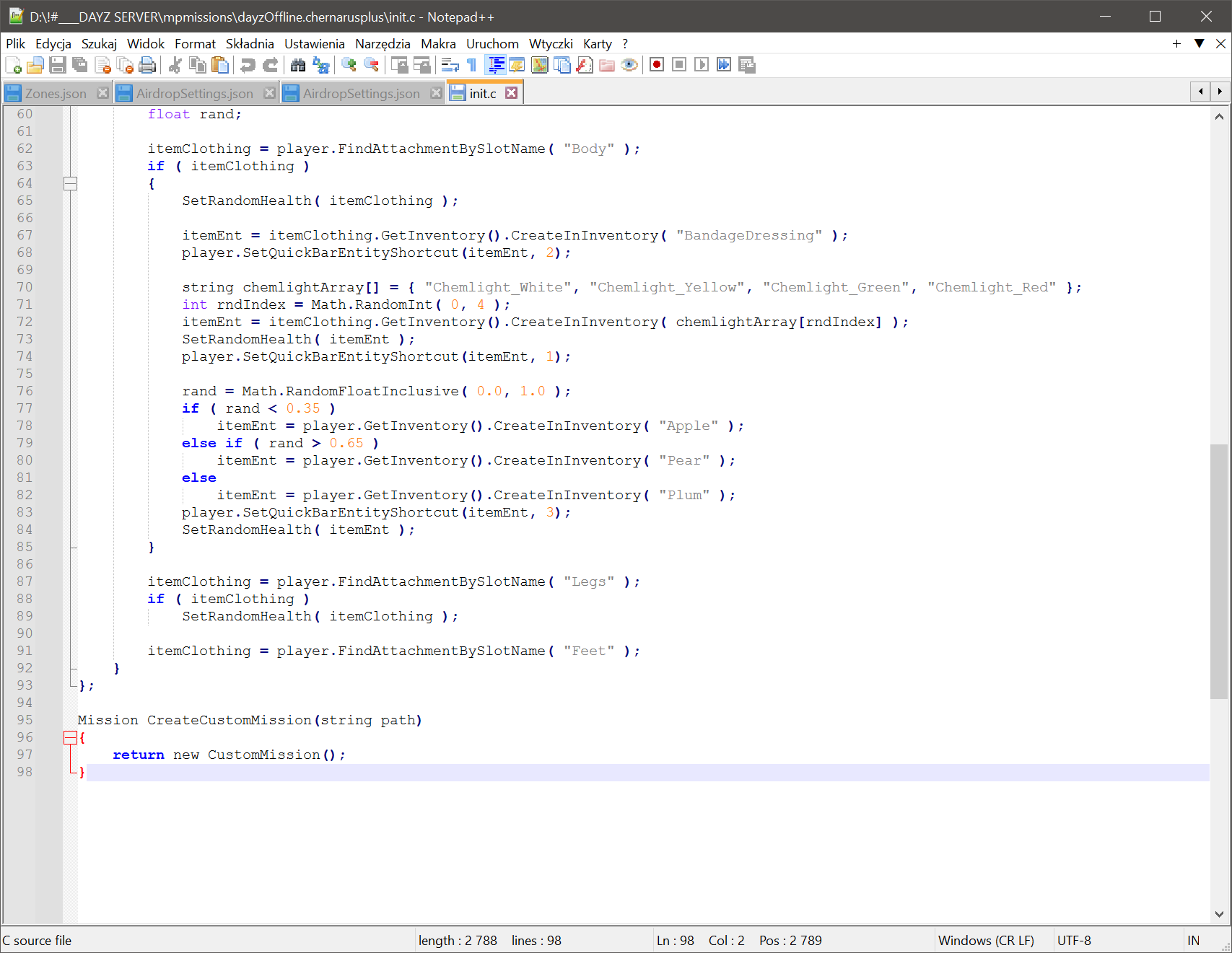Open Find with binoculars icon

[x=298, y=65]
